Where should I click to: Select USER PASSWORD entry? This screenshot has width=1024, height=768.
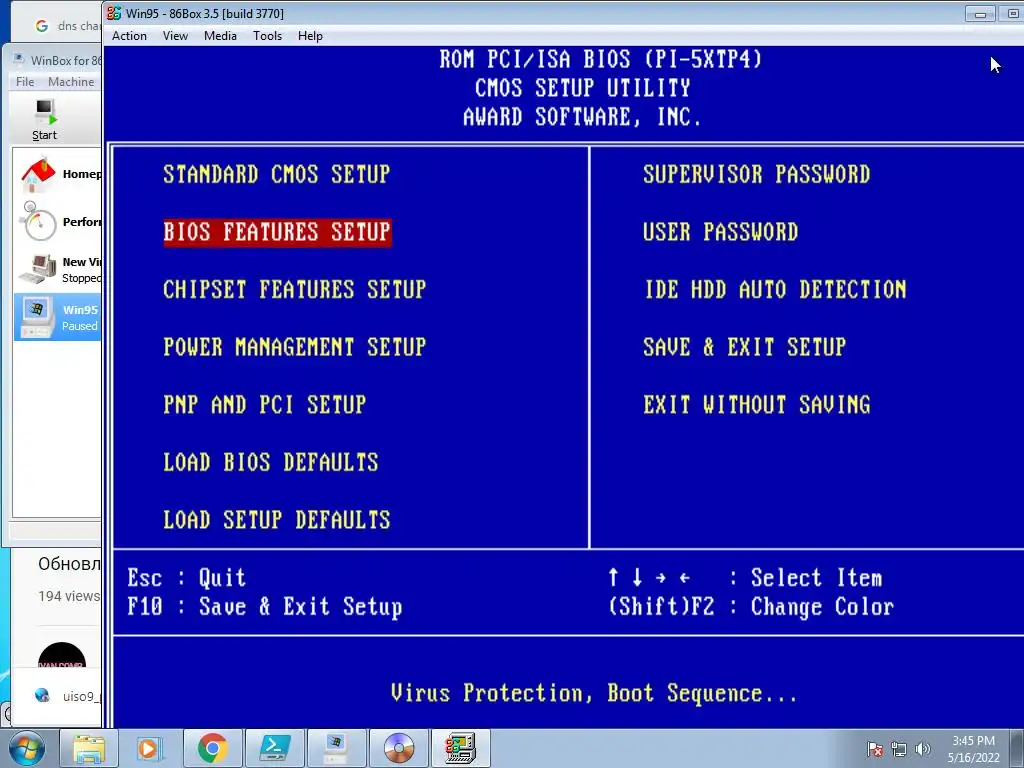[x=720, y=232]
